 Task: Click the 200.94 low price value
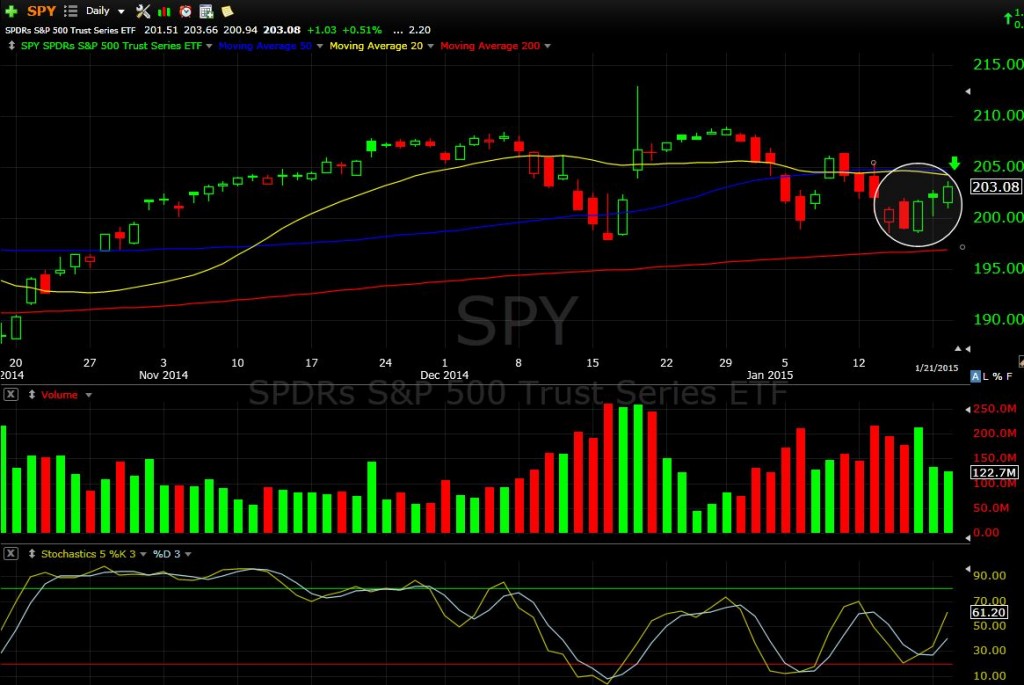pyautogui.click(x=240, y=30)
